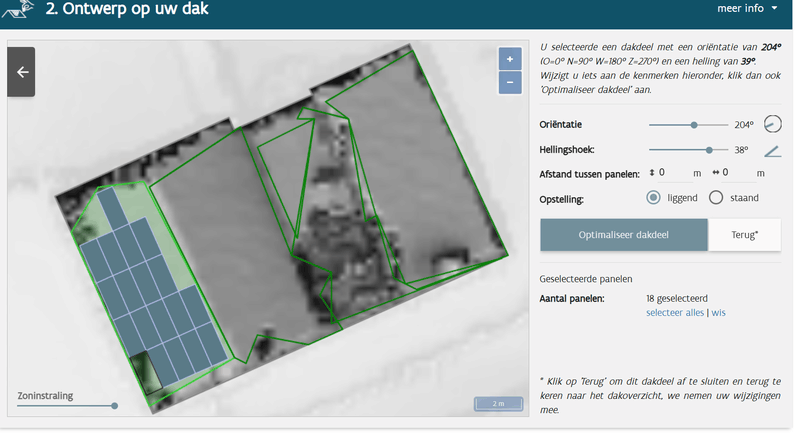Viewport: 800px width, 434px height.
Task: Click the '2. Ontwerp op uw dak' title
Action: tap(127, 9)
